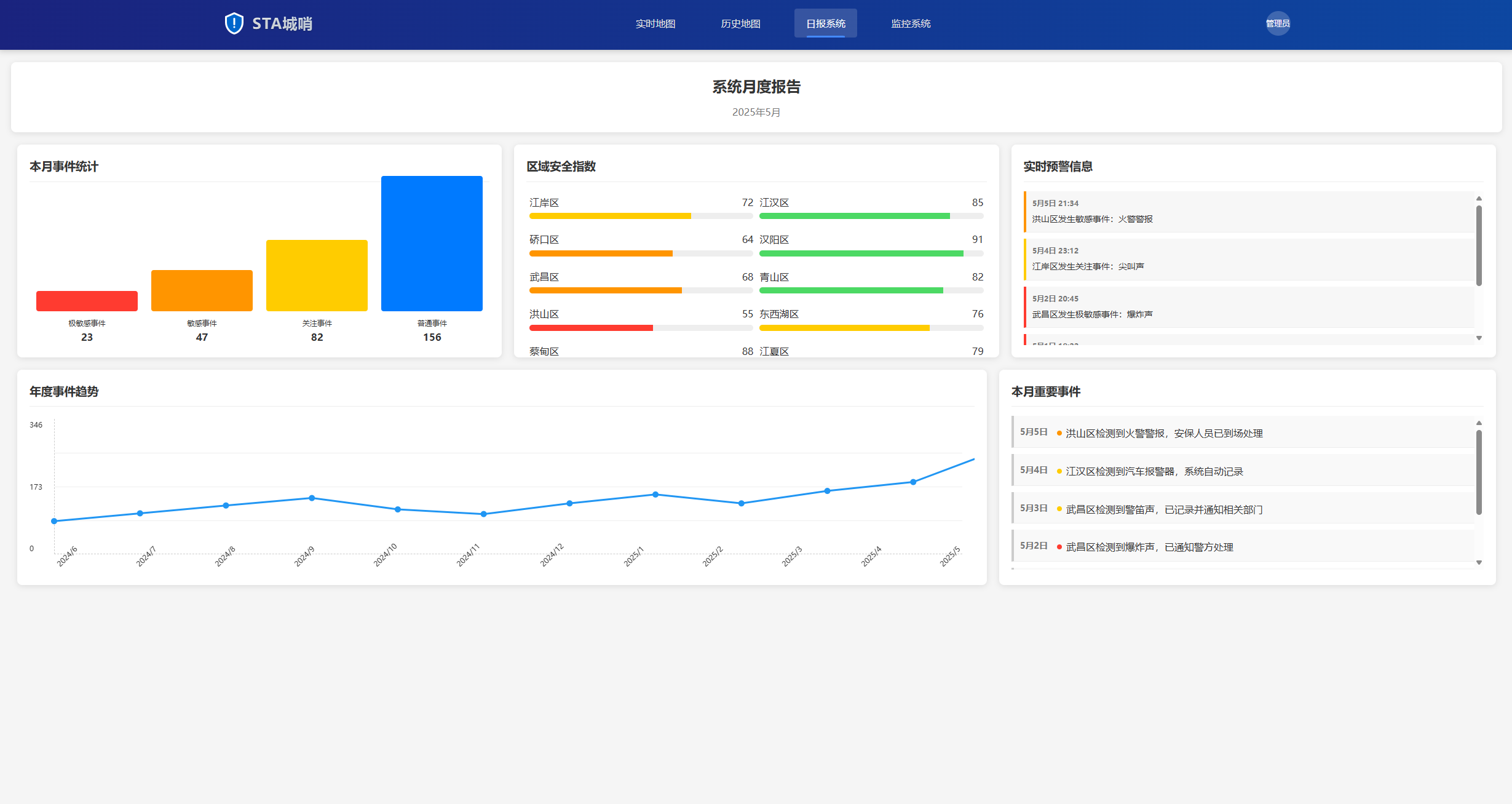Select the orange 敏感事件 bar
This screenshot has width=1512, height=804.
202,290
